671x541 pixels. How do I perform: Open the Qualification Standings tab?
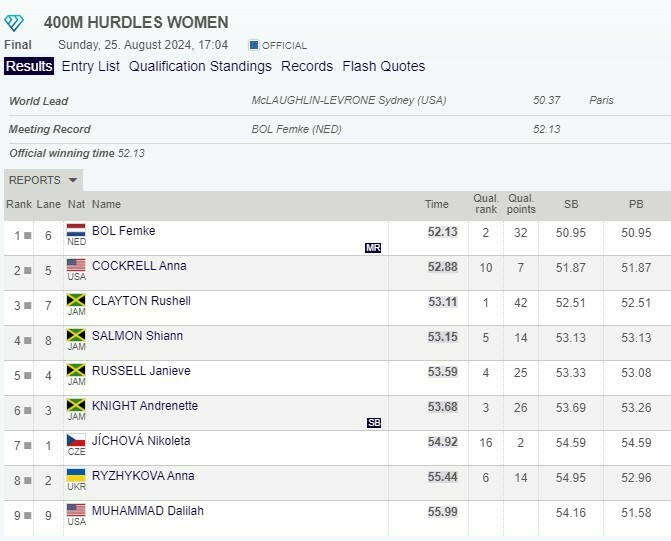tap(200, 66)
